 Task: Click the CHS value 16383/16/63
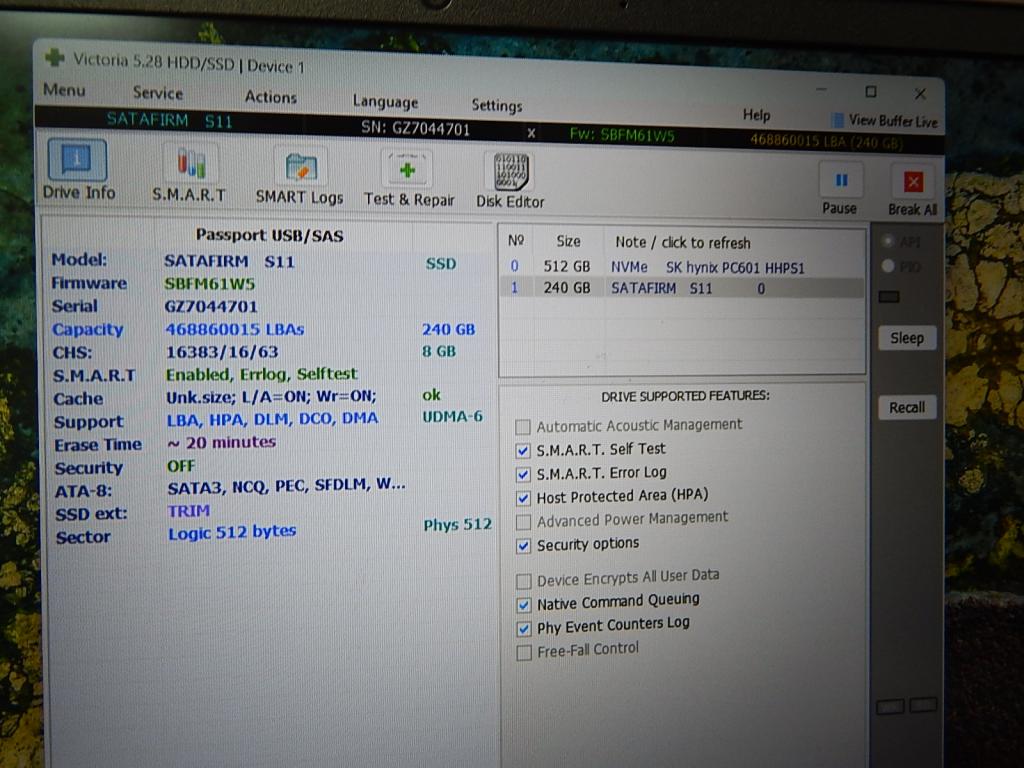pyautogui.click(x=222, y=352)
